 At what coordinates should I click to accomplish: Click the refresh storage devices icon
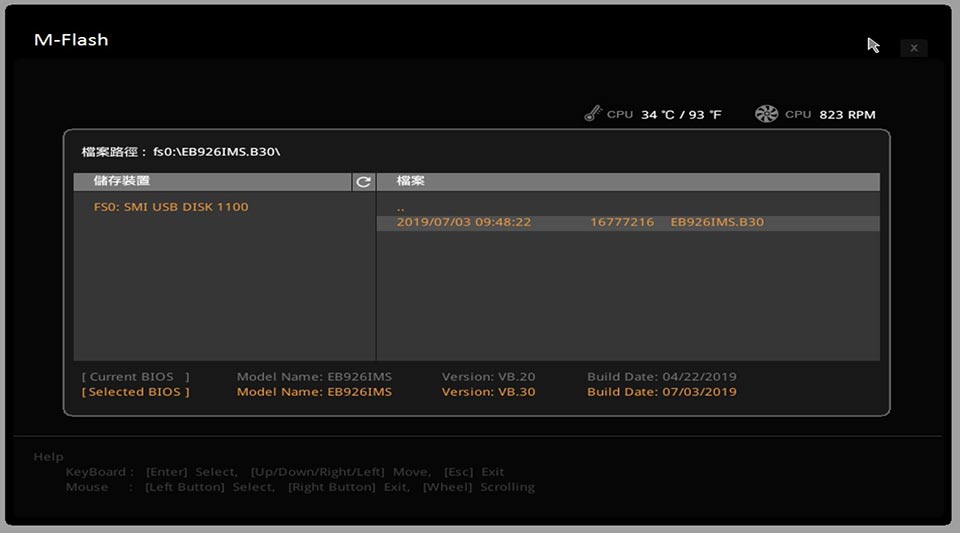pos(363,182)
